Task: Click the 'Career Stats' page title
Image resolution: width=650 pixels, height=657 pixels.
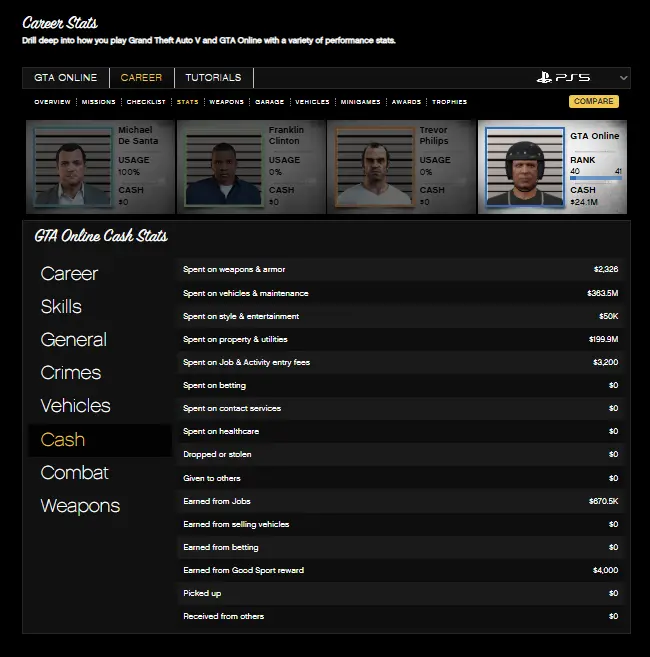Action: click(60, 23)
